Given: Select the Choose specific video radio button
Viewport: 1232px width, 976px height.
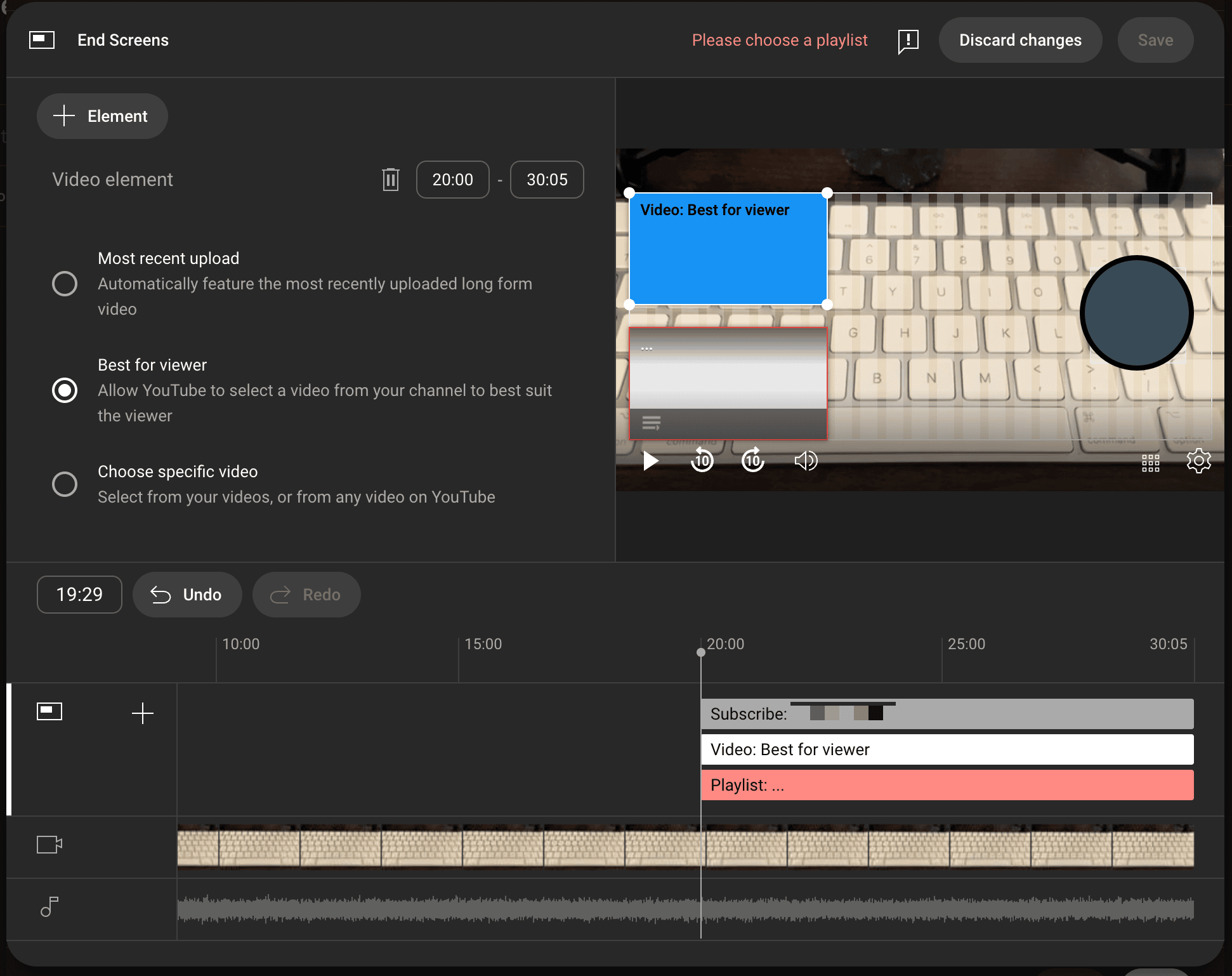Looking at the screenshot, I should pos(64,484).
